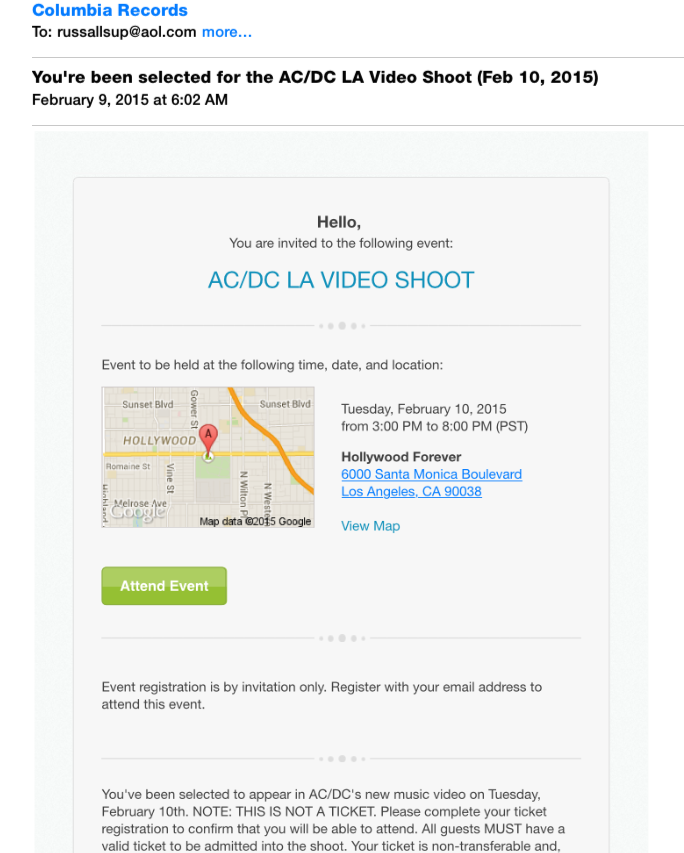The height and width of the screenshot is (853, 684).
Task: Open the 6000 Santa Monica Boulevard address link
Action: coord(432,474)
